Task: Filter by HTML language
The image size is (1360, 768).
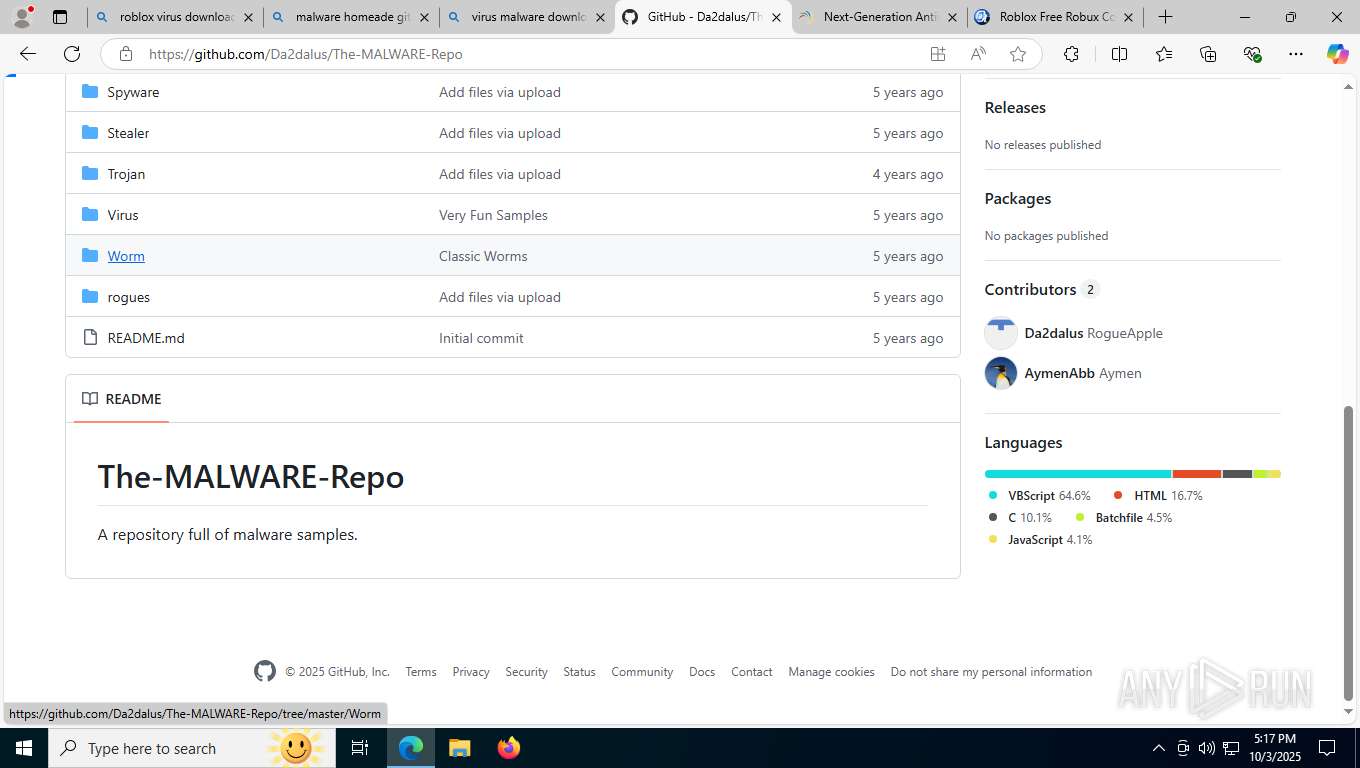Action: pos(1157,496)
